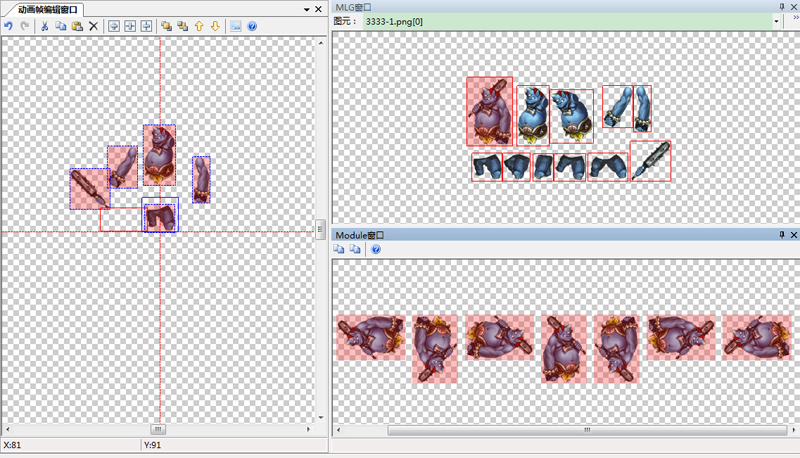The width and height of the screenshot is (800, 458).
Task: Click second alignment box icon in toolbar
Action: pyautogui.click(x=130, y=26)
